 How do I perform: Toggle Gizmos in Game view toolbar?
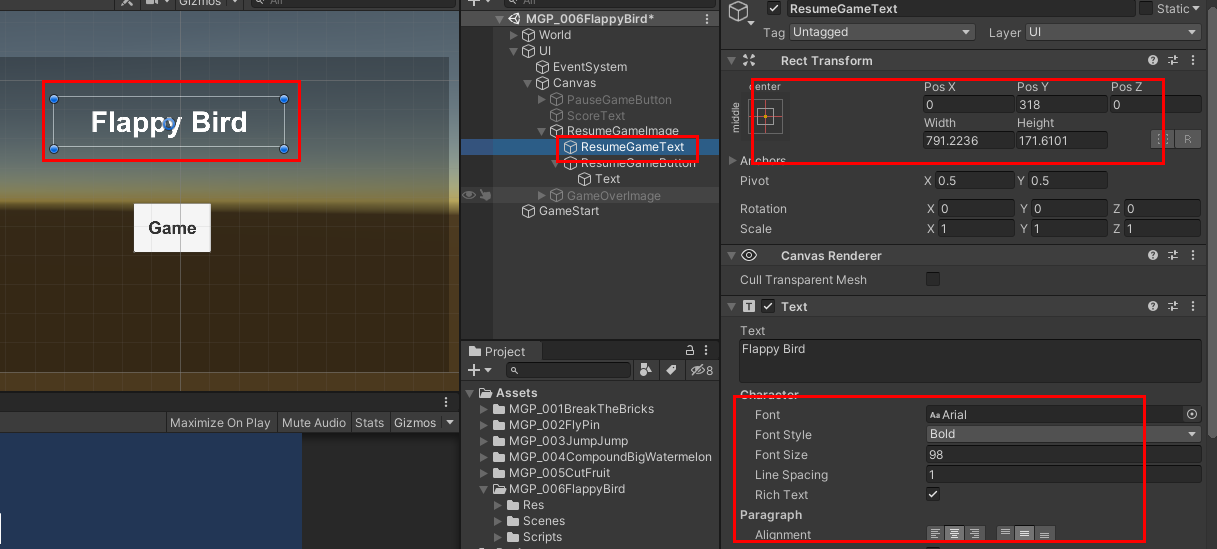(x=415, y=423)
